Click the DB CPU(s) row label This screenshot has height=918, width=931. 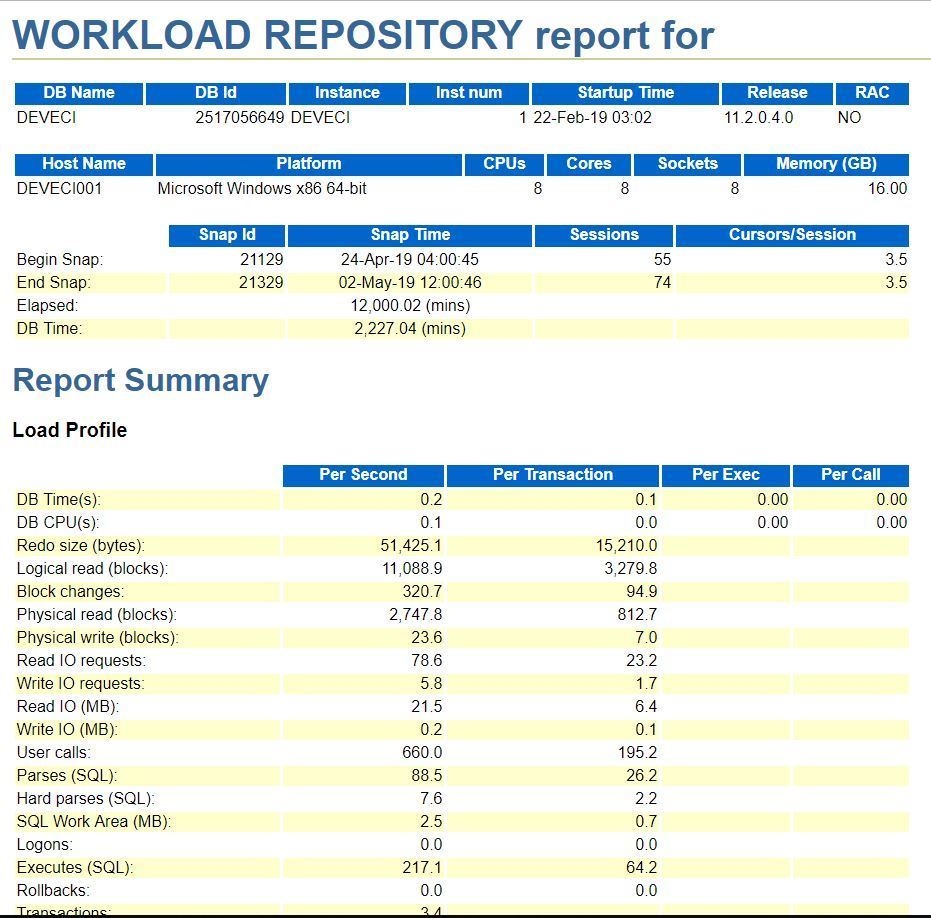click(58, 523)
